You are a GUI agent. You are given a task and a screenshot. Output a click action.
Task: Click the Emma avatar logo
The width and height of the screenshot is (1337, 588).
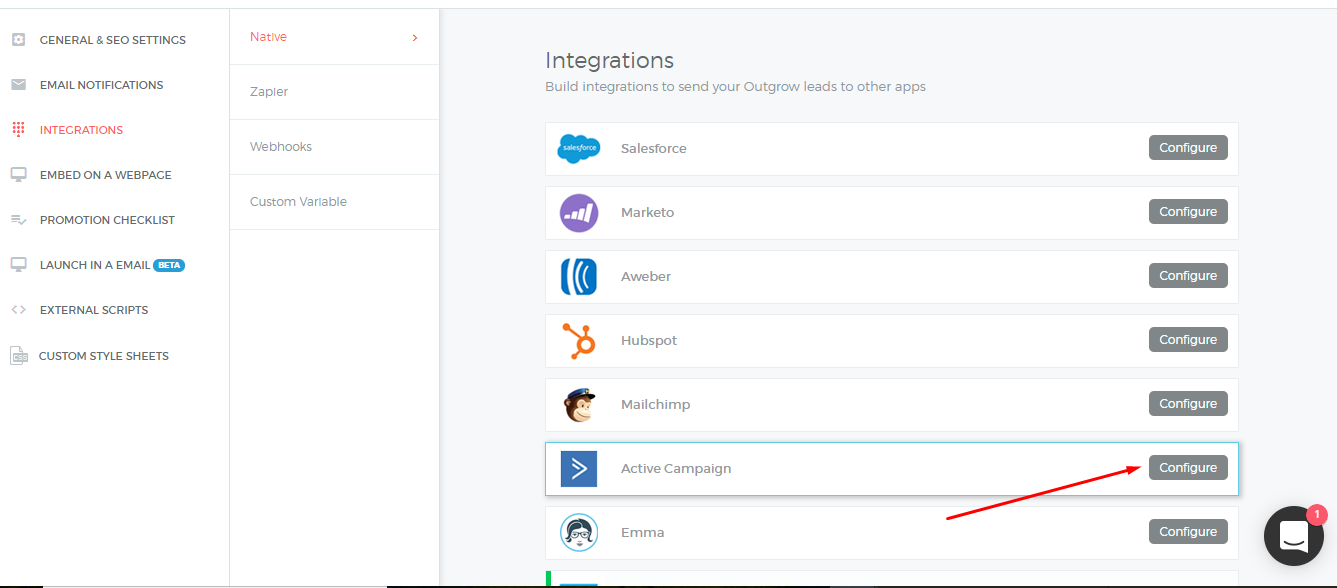(579, 533)
